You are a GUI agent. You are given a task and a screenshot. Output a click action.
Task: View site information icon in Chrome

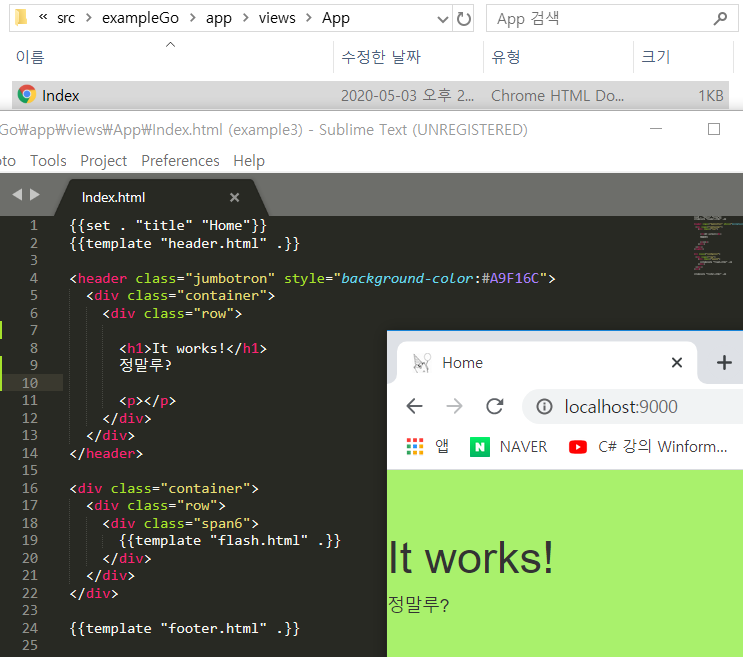point(544,406)
